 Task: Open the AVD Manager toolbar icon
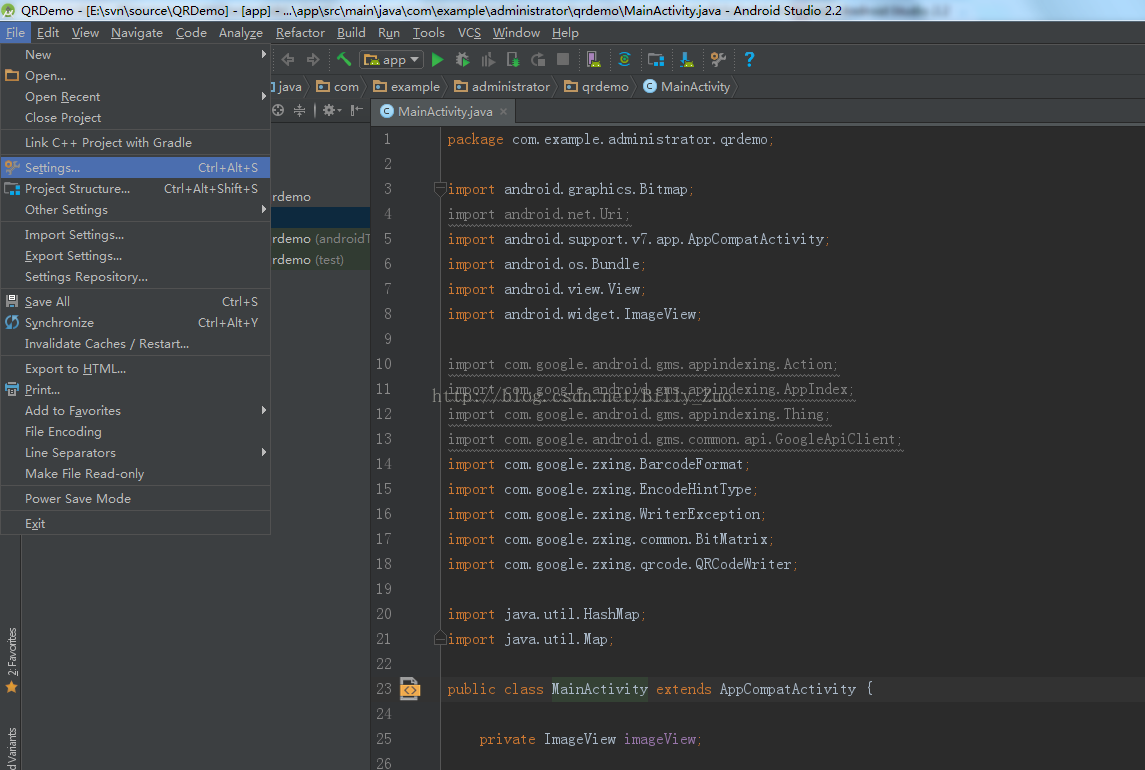[592, 60]
